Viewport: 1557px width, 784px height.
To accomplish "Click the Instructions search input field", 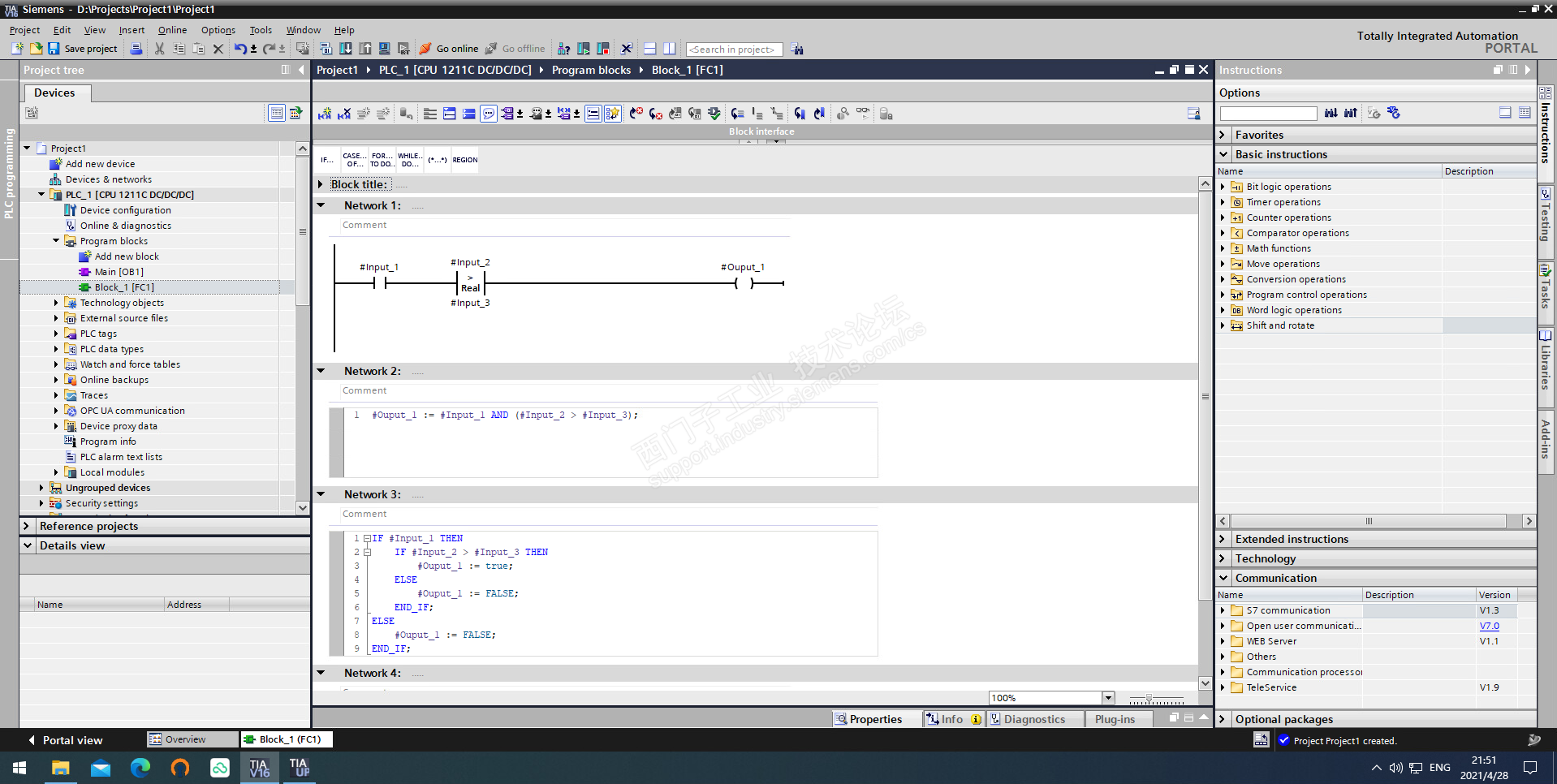I will pos(1268,114).
